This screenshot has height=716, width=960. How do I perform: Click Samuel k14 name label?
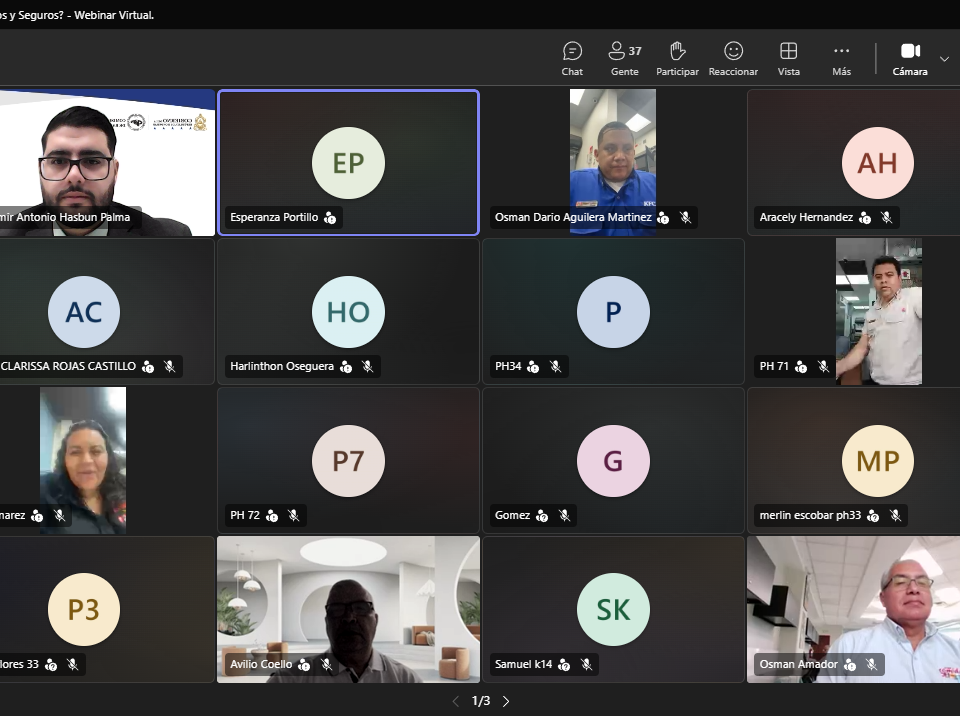(523, 664)
